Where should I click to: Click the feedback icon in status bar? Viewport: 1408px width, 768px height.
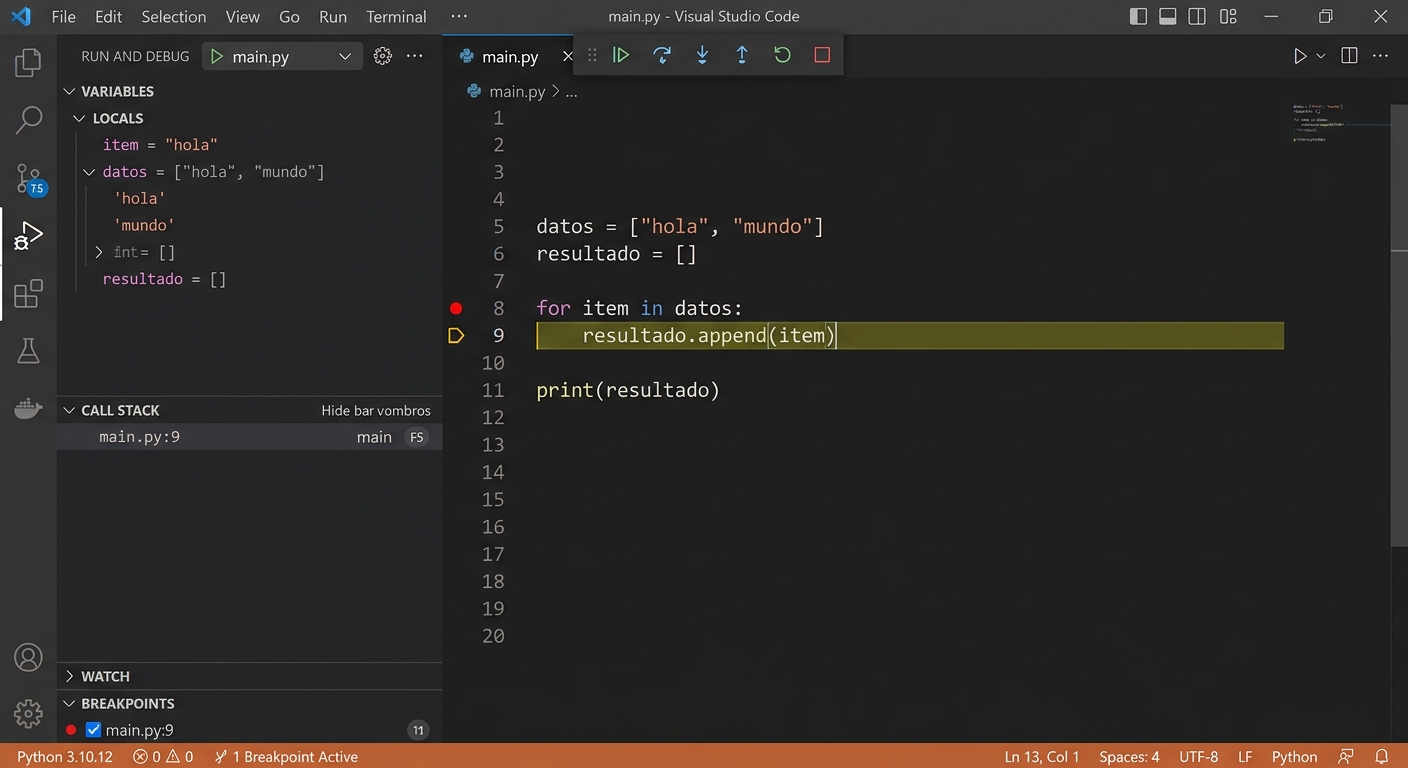[x=1346, y=757]
